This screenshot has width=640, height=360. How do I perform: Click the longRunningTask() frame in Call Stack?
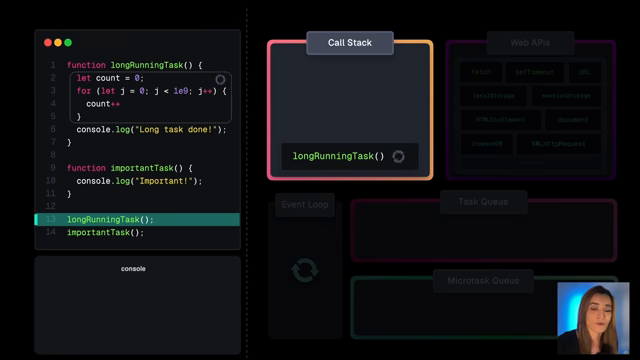pos(350,156)
